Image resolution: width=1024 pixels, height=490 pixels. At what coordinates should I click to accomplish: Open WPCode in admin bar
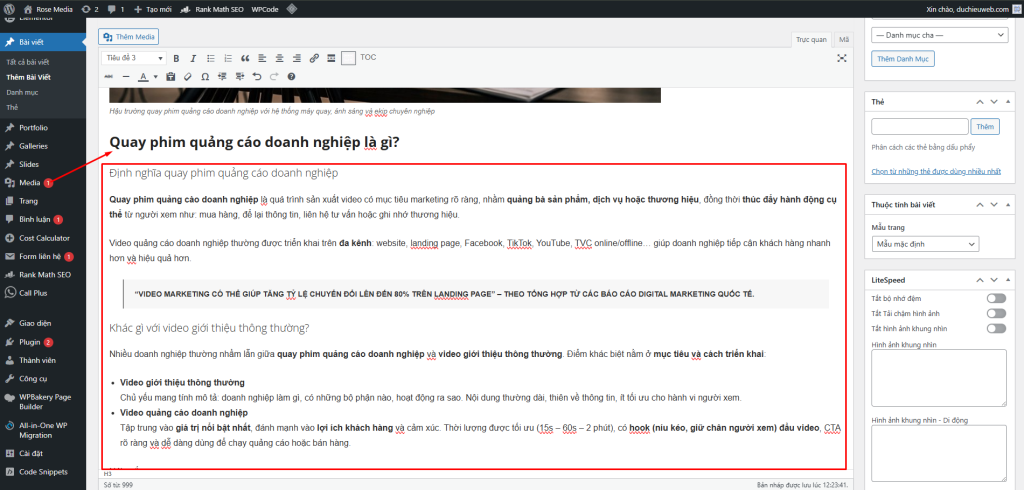tap(263, 9)
